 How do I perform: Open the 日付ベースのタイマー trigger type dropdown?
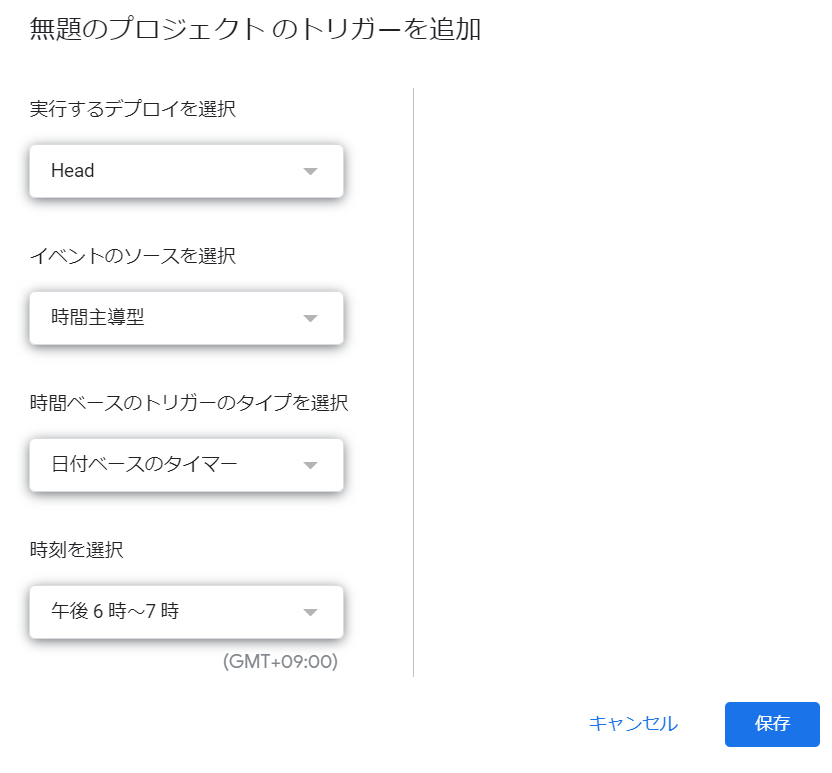186,465
